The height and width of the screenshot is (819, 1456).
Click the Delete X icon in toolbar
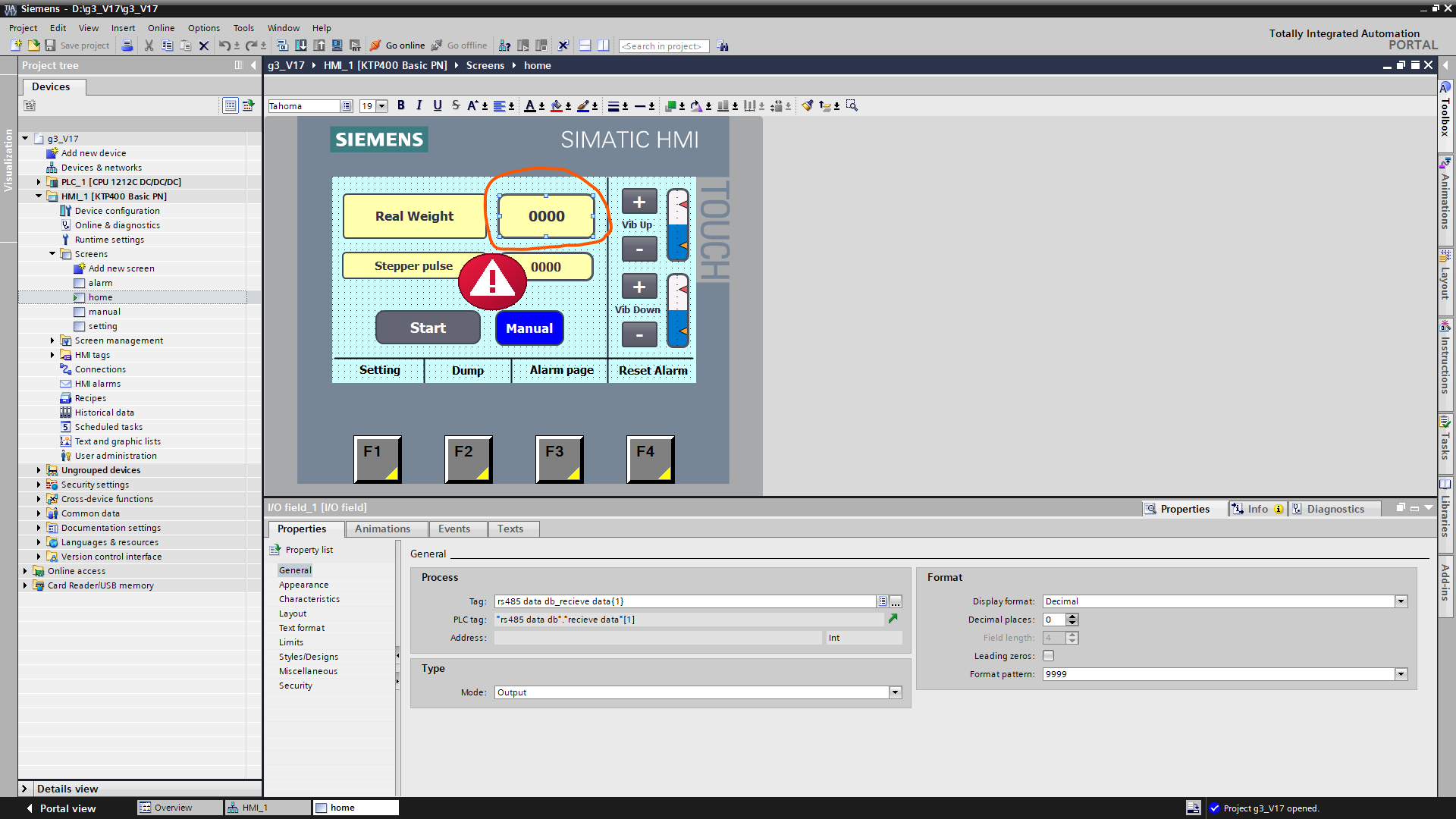203,45
